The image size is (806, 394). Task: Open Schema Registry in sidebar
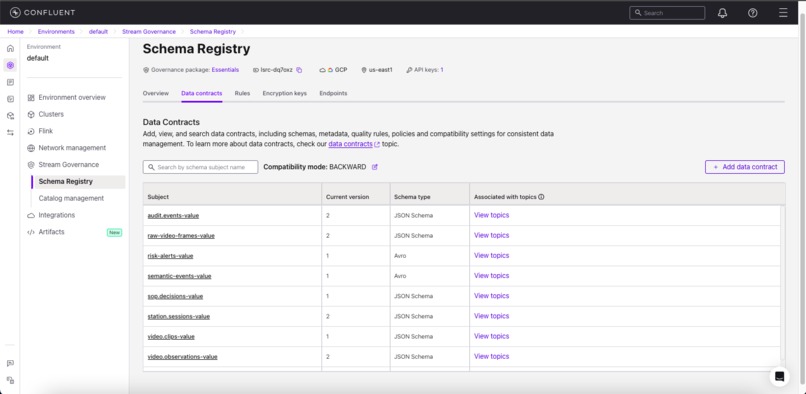click(x=78, y=182)
